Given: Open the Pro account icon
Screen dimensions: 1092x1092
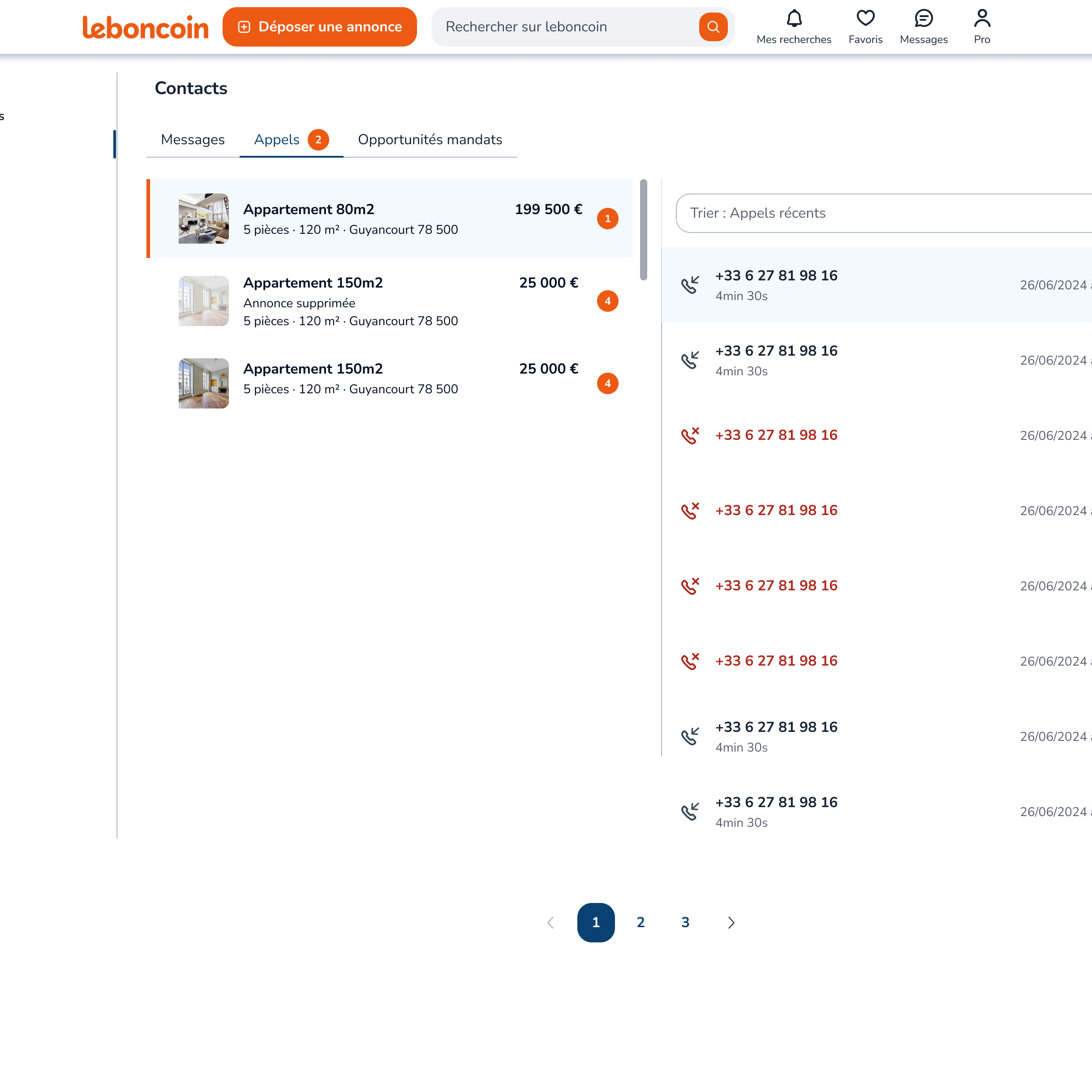Looking at the screenshot, I should (x=982, y=19).
